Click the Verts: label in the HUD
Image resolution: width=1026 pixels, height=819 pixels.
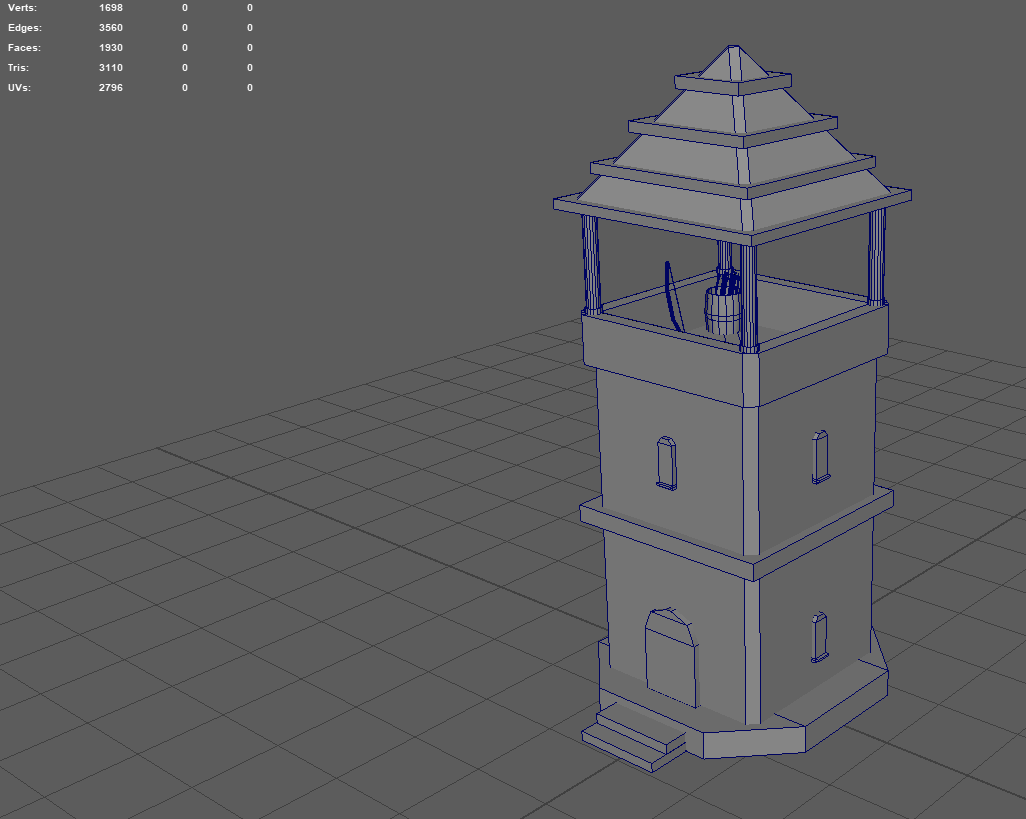22,8
